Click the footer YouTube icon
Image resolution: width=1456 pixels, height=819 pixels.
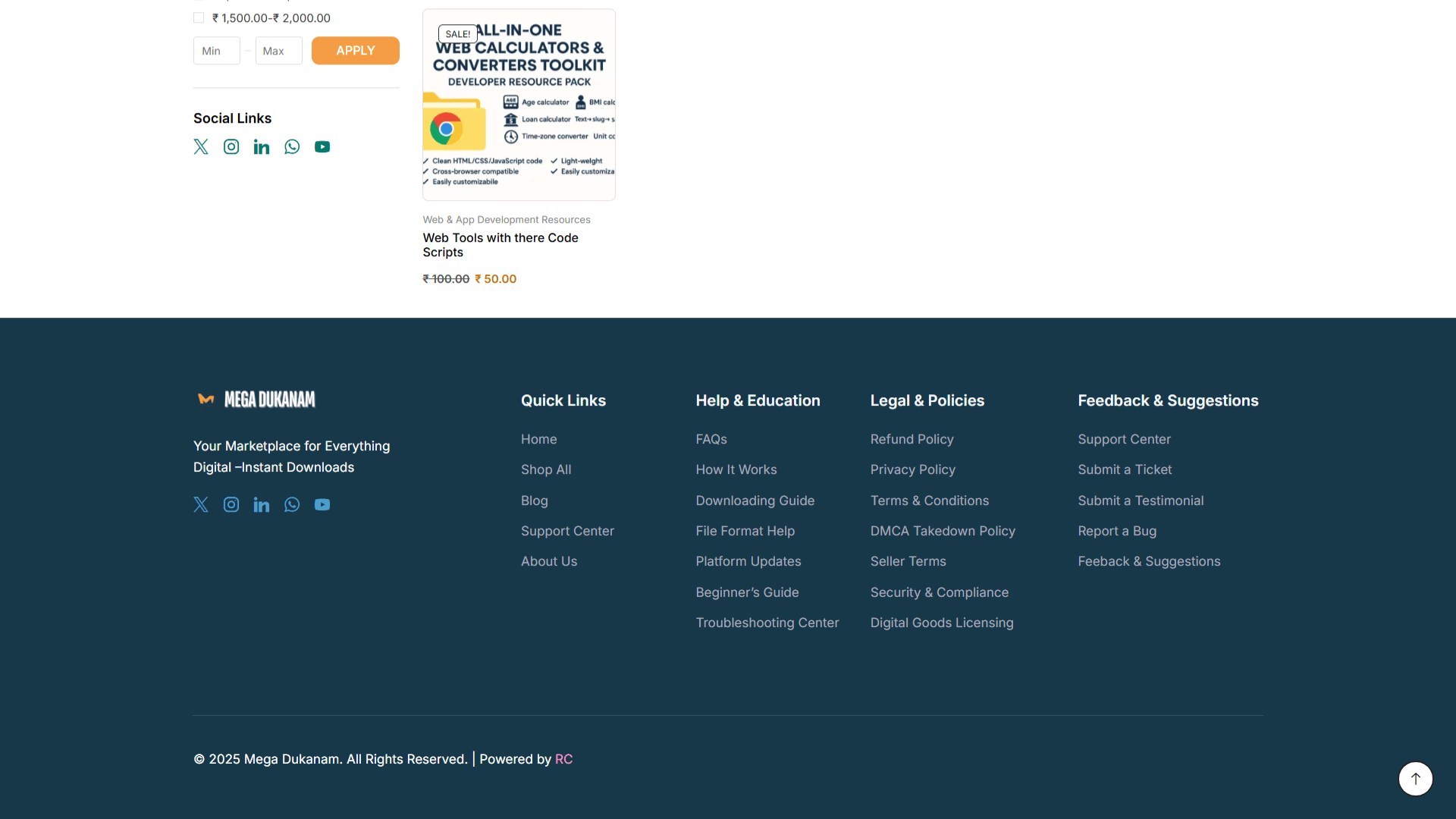pyautogui.click(x=322, y=505)
